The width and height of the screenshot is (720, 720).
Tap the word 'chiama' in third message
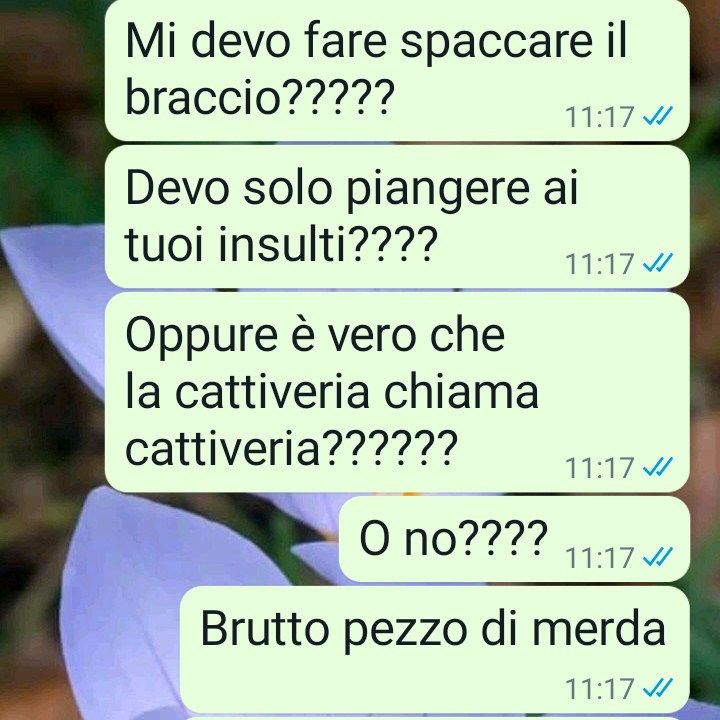pos(461,391)
